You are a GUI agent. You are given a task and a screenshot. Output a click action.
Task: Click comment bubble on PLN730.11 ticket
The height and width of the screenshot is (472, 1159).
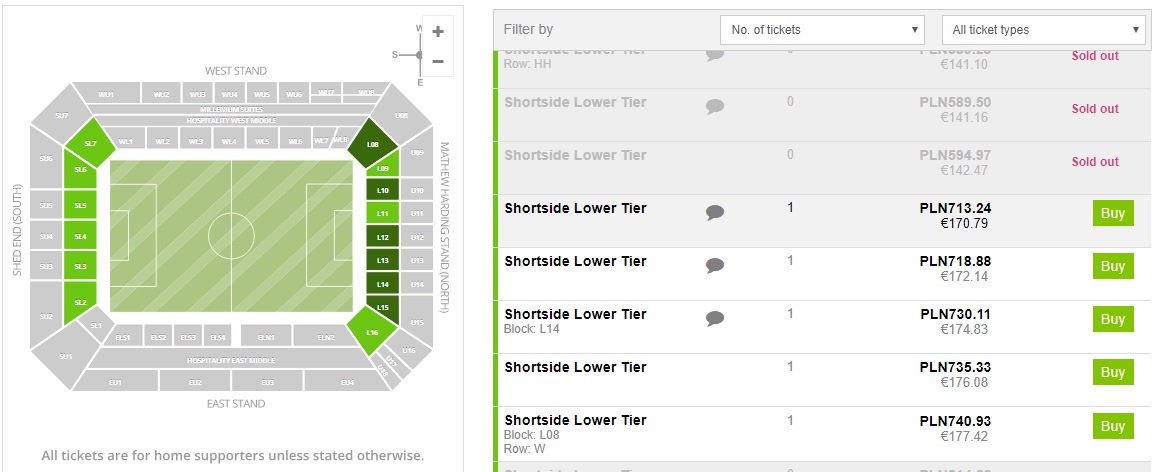point(714,318)
